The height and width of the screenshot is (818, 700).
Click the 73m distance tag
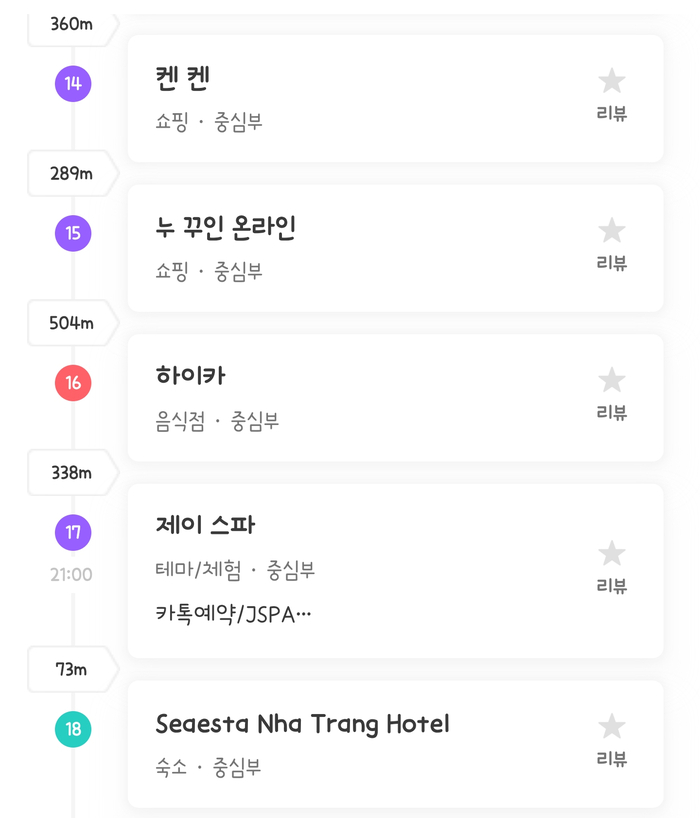[x=72, y=669]
